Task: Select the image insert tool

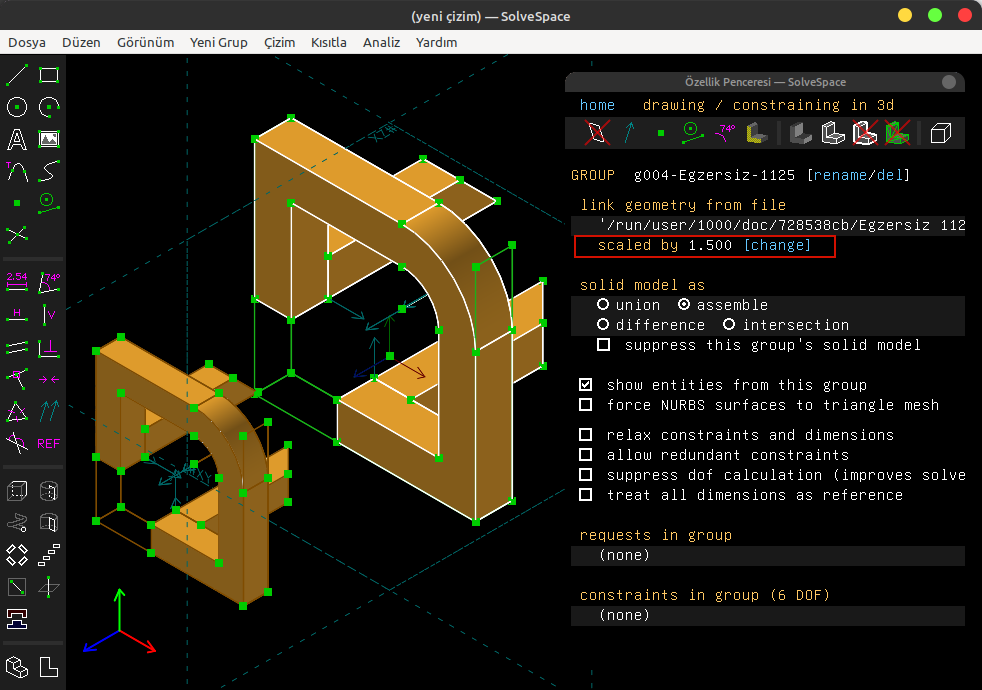Action: [49, 139]
